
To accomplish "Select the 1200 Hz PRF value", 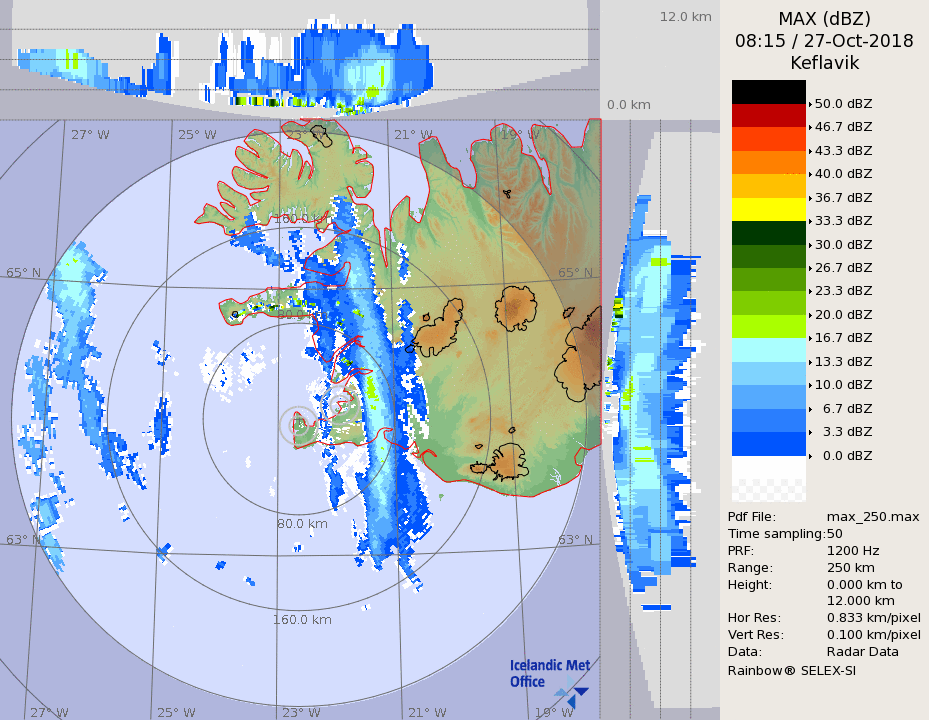I will 853,550.
